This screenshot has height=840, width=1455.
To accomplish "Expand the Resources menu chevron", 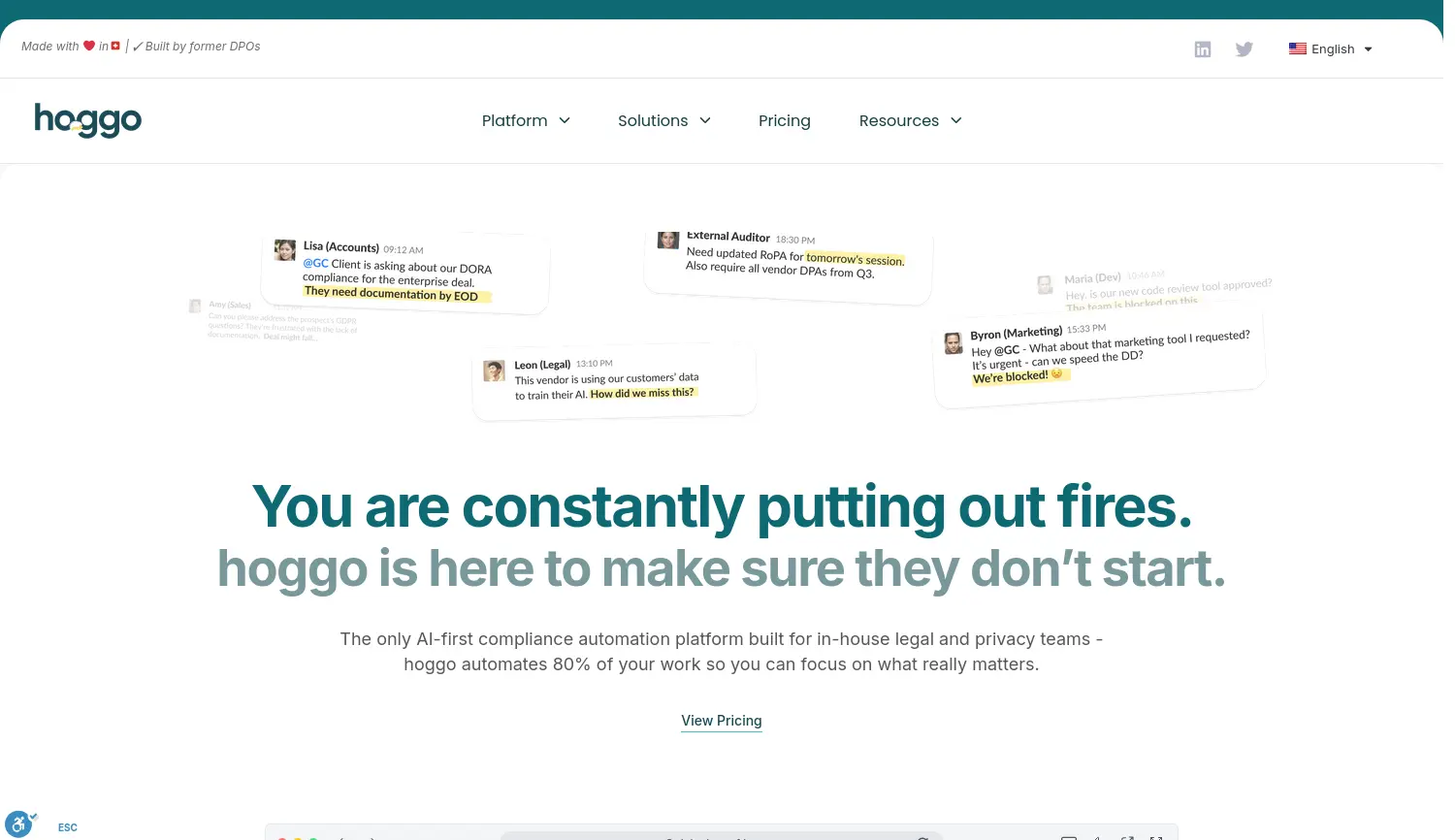I will [x=955, y=120].
